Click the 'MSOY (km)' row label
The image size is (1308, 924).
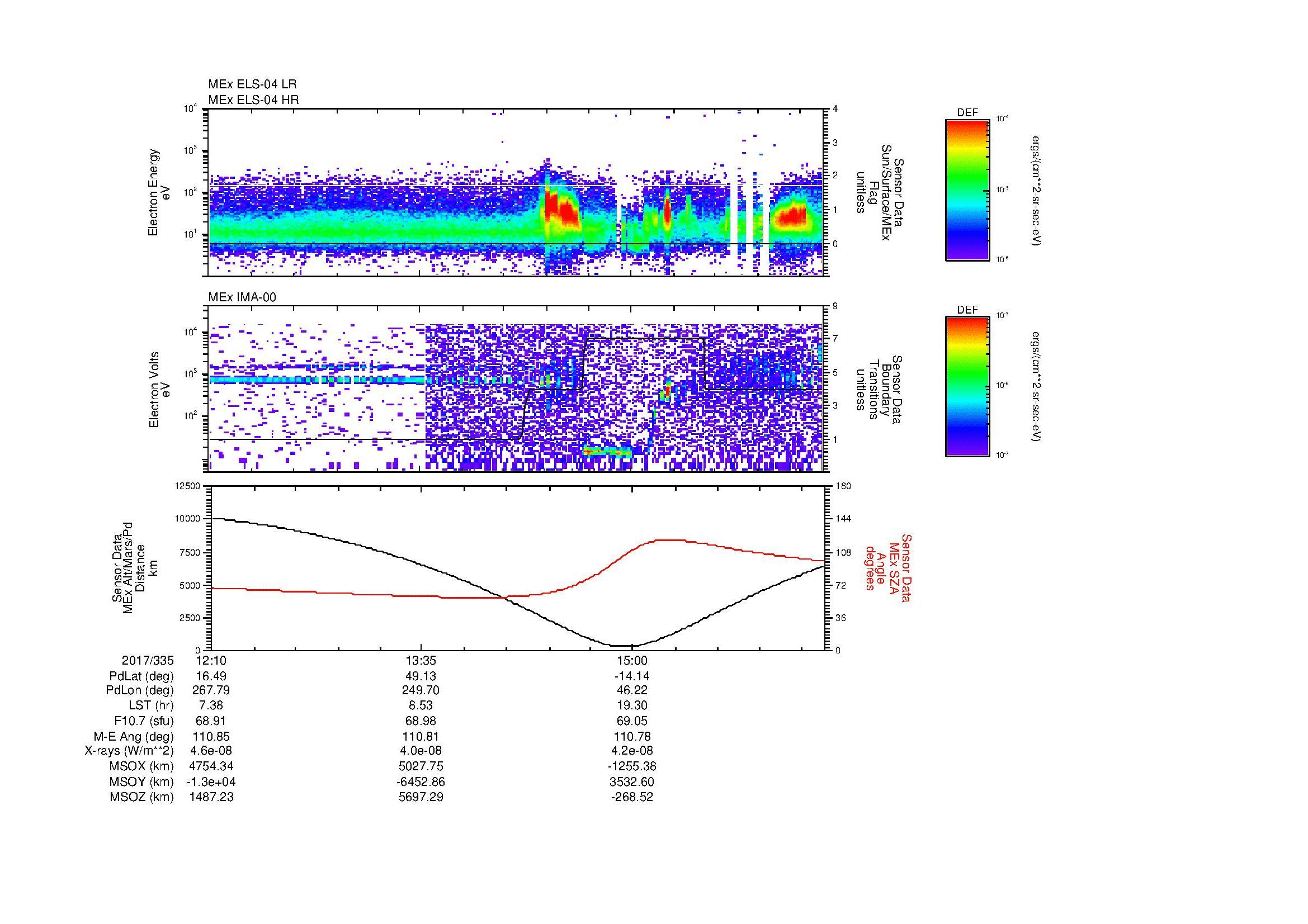pos(141,781)
